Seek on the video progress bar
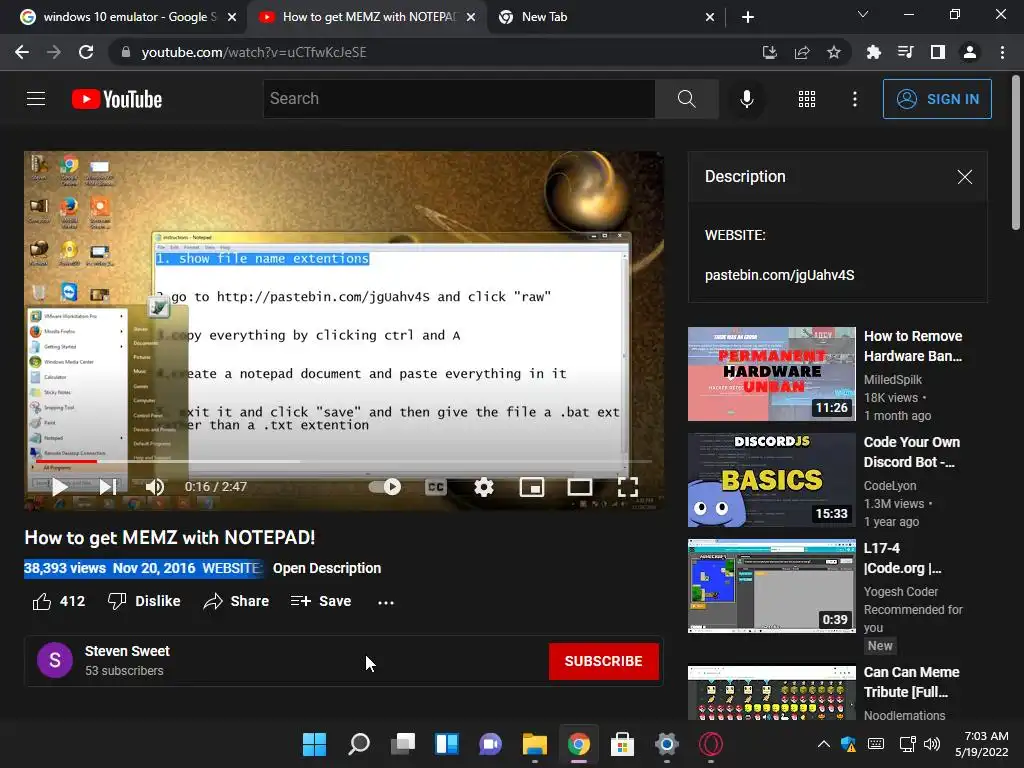This screenshot has height=768, width=1024. (x=344, y=461)
